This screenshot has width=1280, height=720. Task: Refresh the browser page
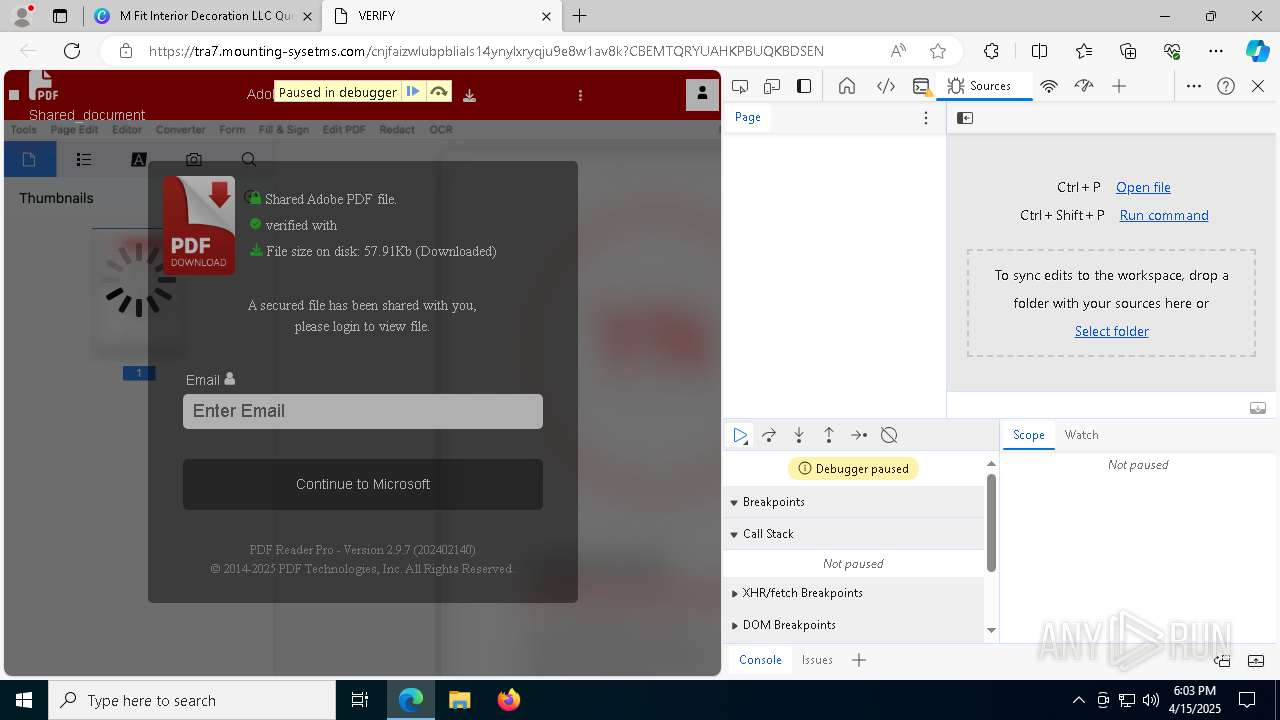(72, 51)
